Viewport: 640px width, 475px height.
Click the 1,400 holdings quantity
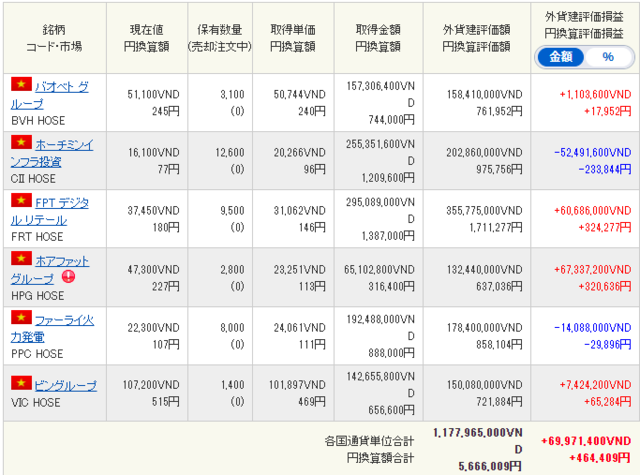point(233,385)
